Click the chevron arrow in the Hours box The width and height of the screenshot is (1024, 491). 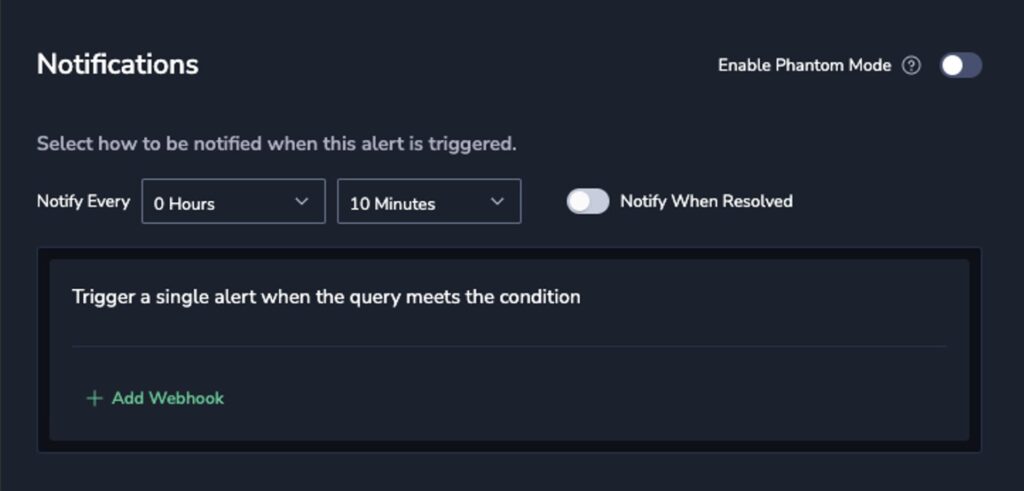302,202
